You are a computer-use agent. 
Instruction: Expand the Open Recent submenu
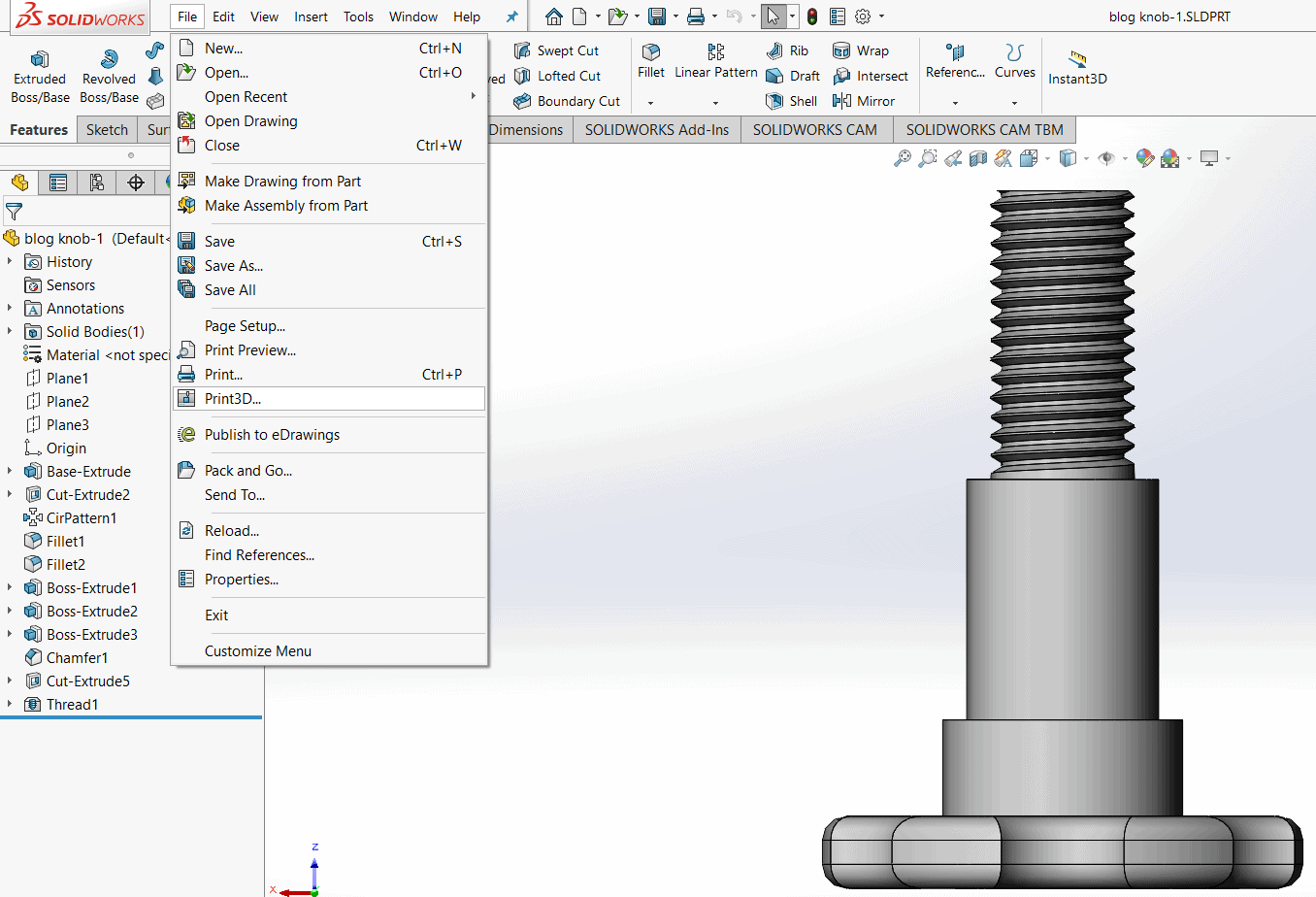(329, 96)
